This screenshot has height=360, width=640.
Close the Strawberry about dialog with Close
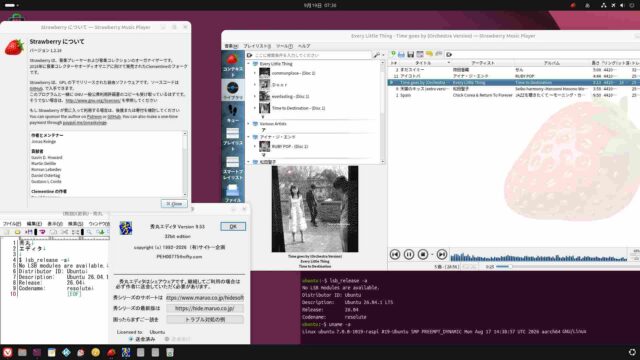click(174, 203)
